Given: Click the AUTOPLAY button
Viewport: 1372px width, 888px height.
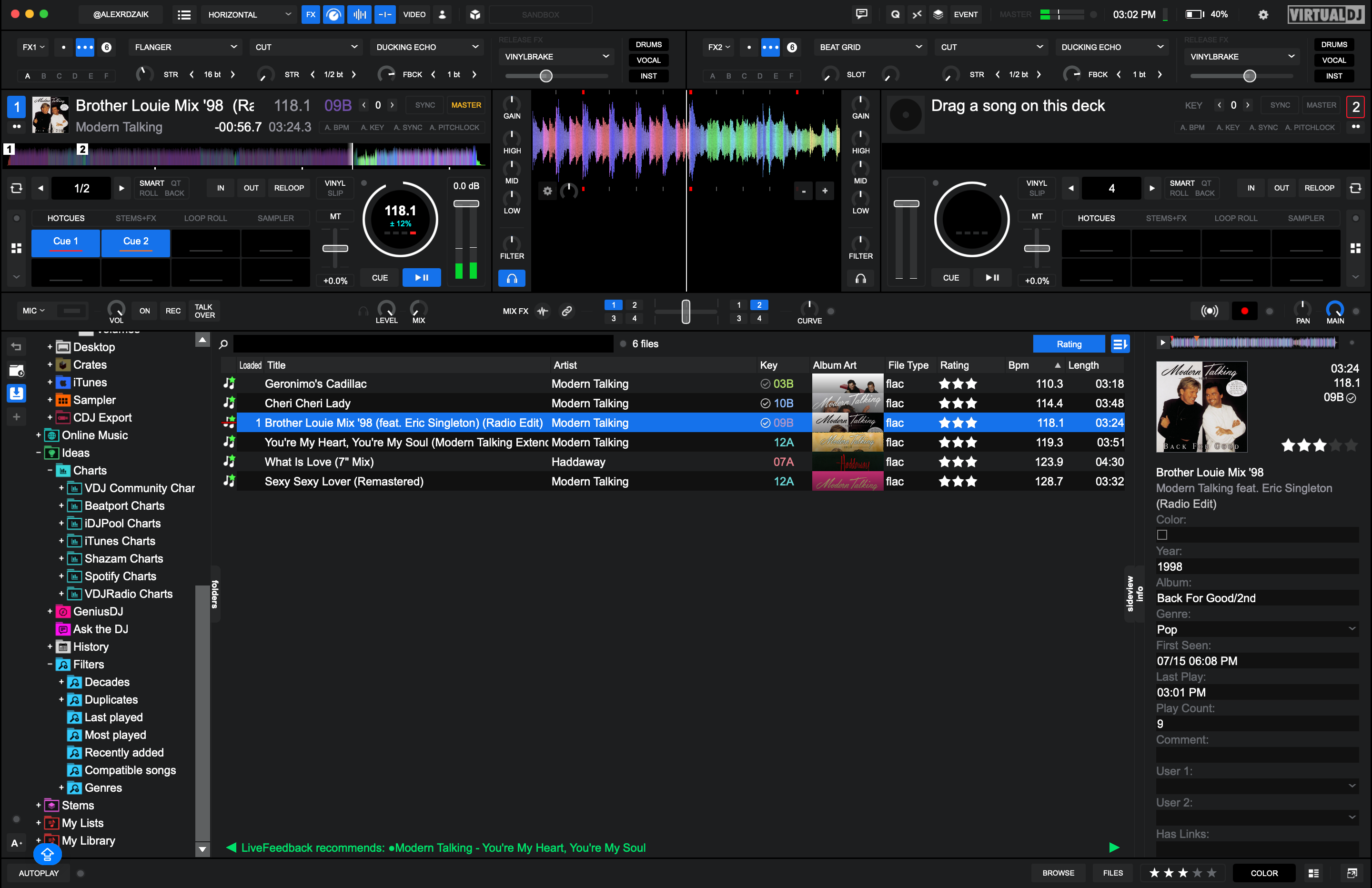Looking at the screenshot, I should (x=39, y=873).
